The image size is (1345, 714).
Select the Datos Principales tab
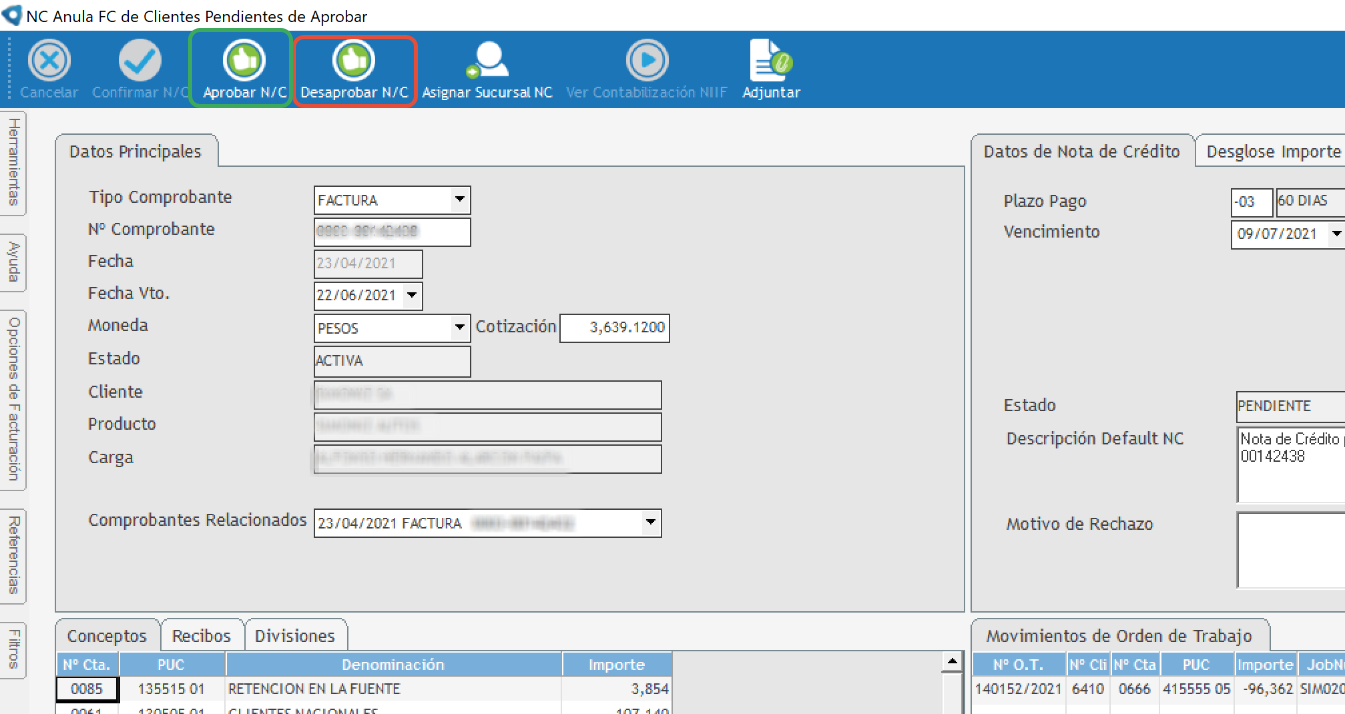click(x=135, y=152)
